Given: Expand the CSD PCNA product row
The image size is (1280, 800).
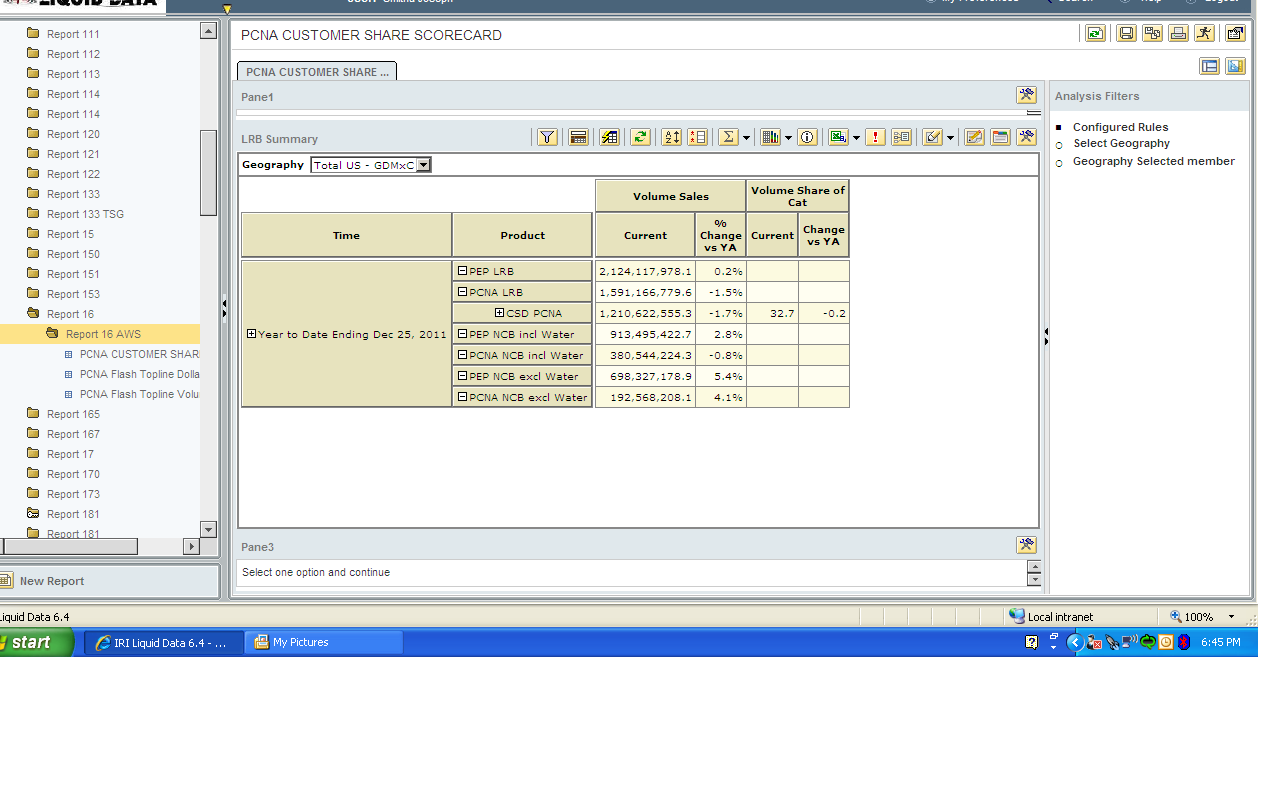Looking at the screenshot, I should coord(499,313).
